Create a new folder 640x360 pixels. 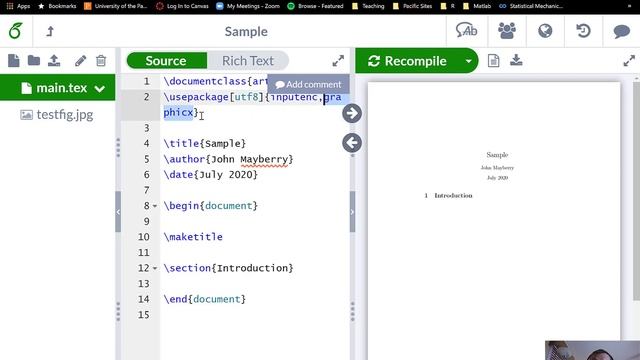point(33,61)
